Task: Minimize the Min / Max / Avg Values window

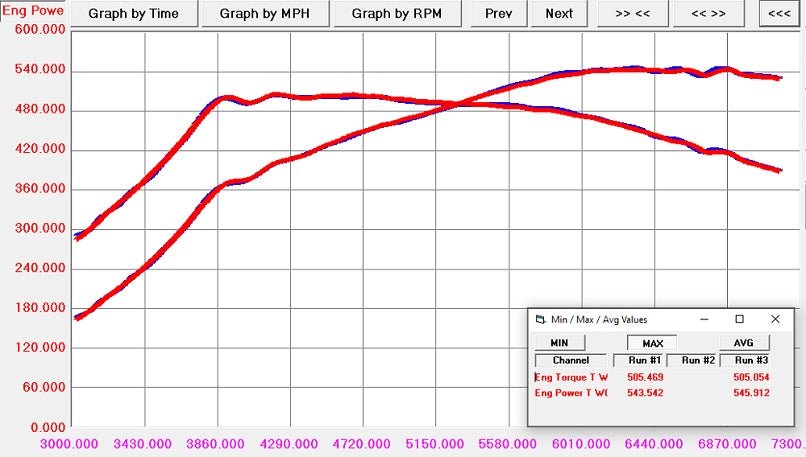Action: (703, 319)
